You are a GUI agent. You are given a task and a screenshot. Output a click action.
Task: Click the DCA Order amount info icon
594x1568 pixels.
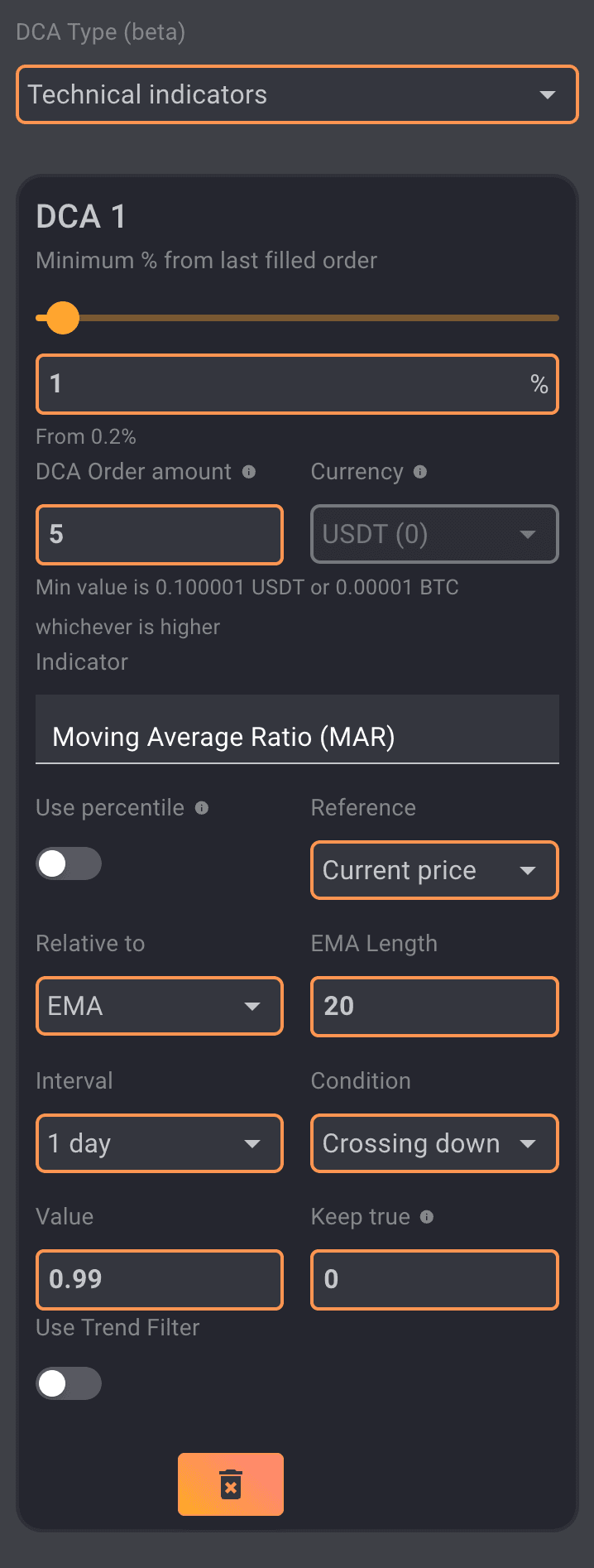248,472
